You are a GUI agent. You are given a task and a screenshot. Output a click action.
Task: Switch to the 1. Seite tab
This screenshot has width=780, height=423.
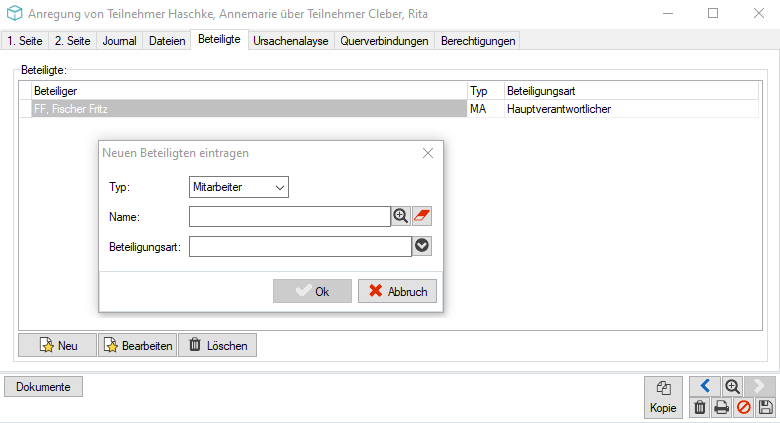[x=25, y=41]
